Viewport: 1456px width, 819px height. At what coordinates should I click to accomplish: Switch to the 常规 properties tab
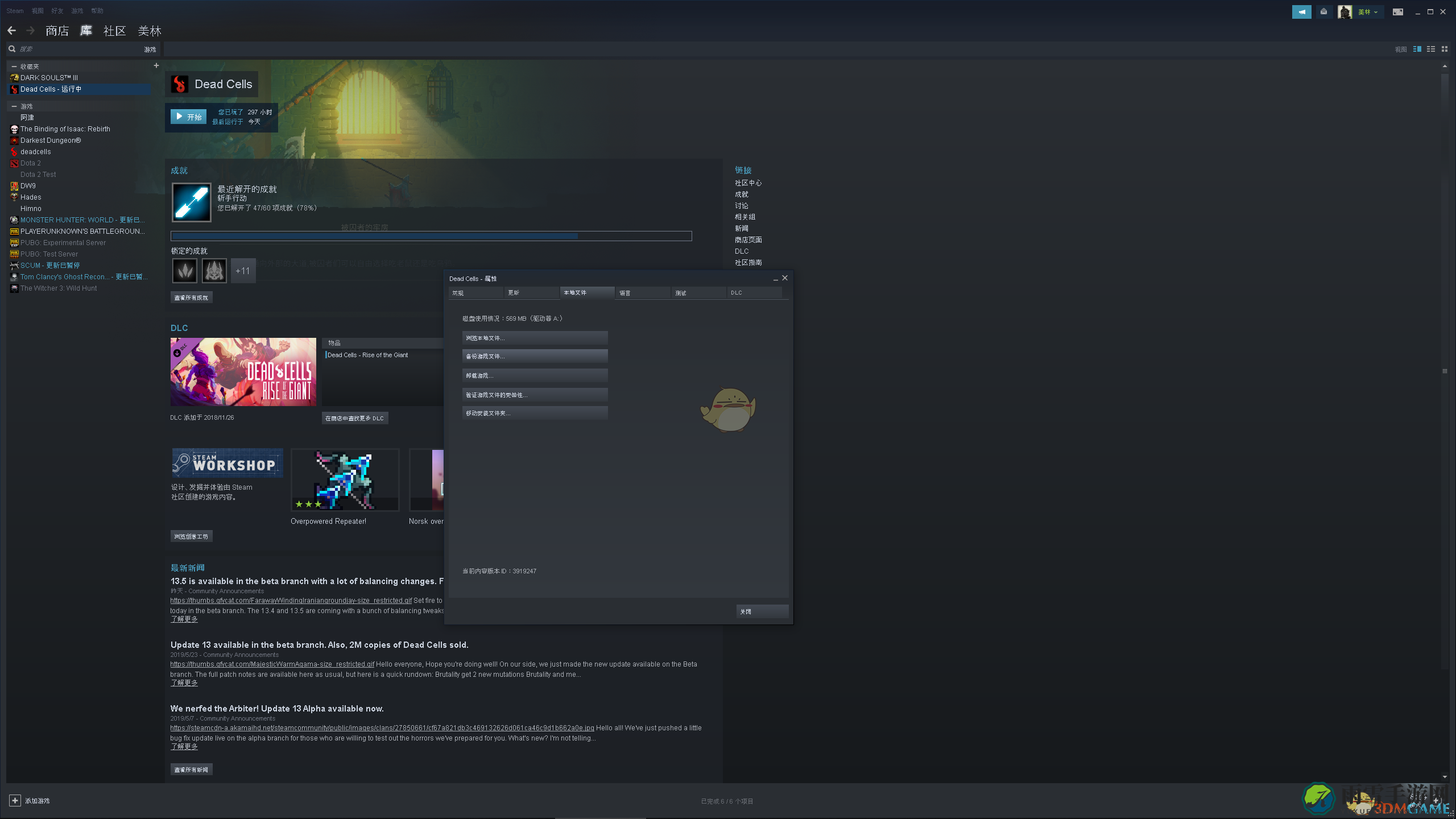[x=475, y=293]
